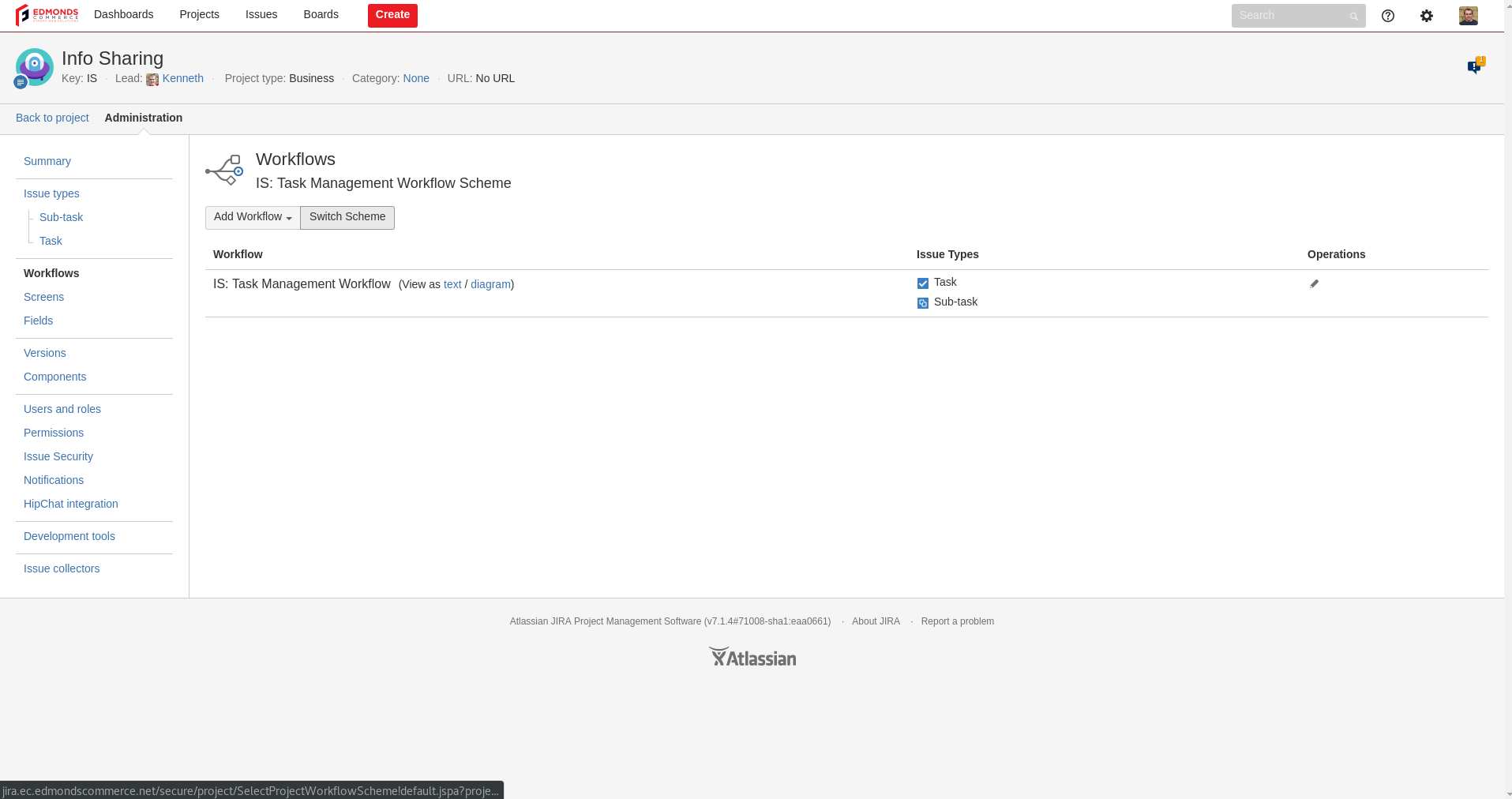This screenshot has height=799, width=1512.
Task: Open Kenneth lead profile link
Action: 183,78
